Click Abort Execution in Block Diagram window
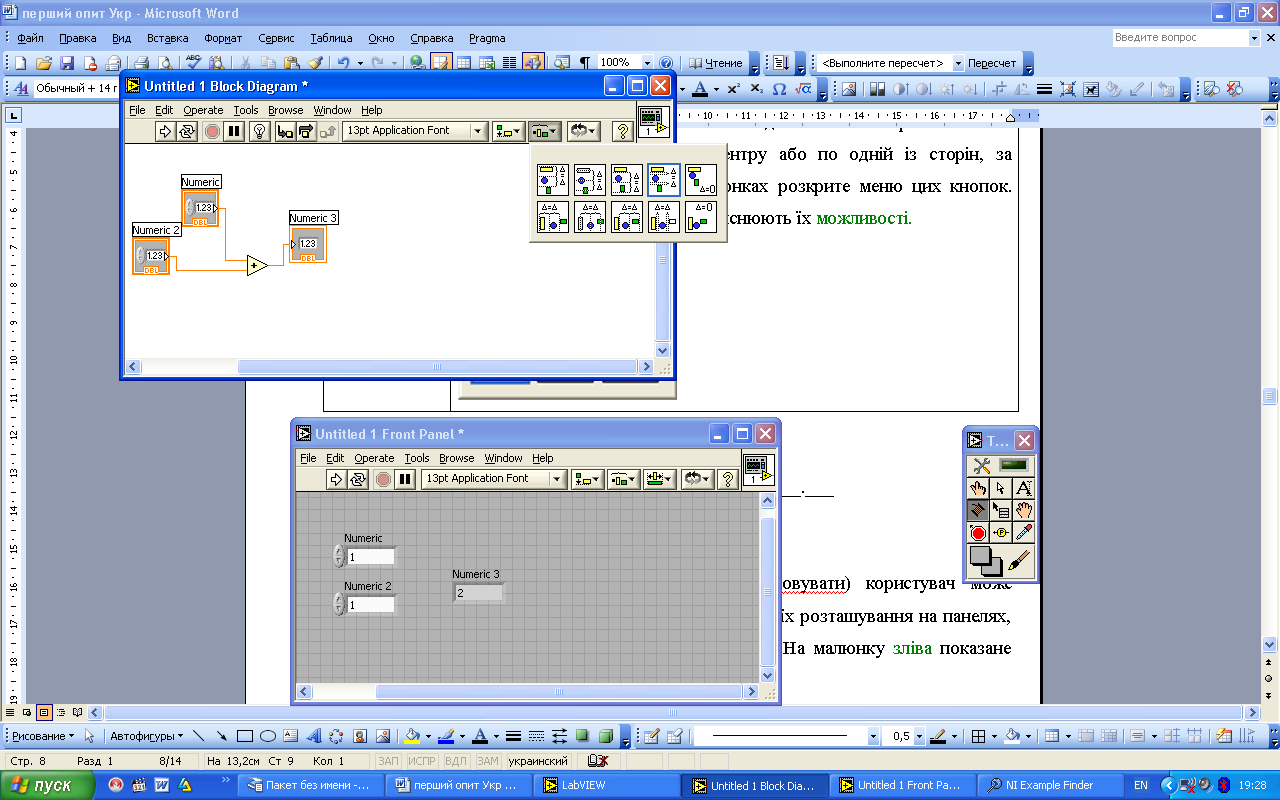This screenshot has height=800, width=1280. [x=212, y=131]
